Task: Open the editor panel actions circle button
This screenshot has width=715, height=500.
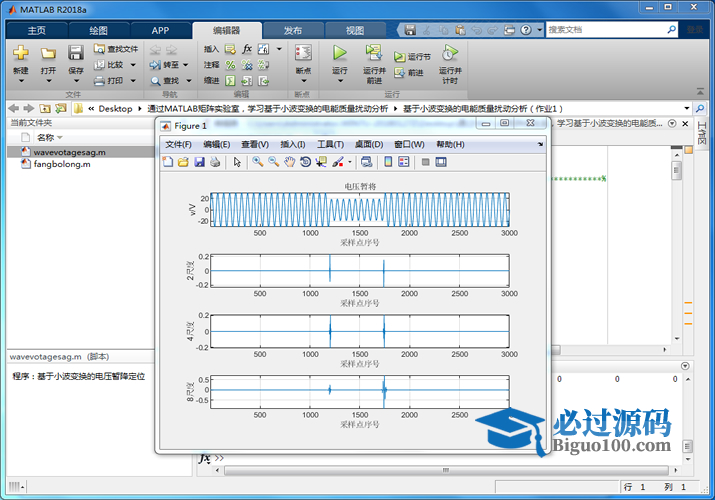Action: click(x=672, y=124)
